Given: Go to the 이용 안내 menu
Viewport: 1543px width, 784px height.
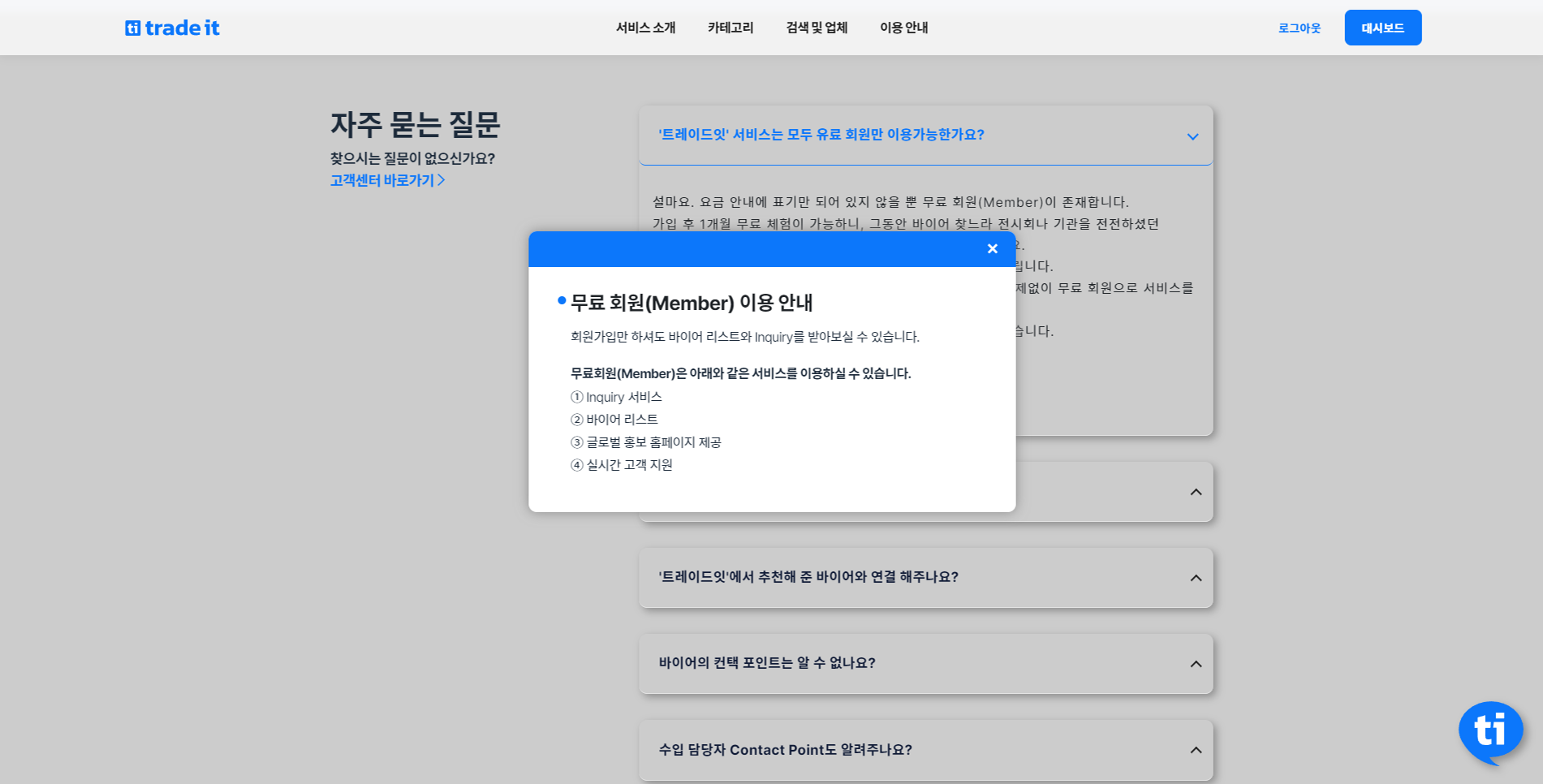Looking at the screenshot, I should 904,28.
